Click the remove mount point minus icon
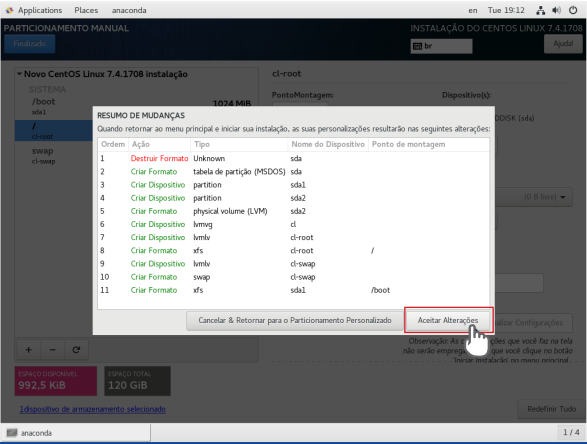587x444 pixels. 52,350
